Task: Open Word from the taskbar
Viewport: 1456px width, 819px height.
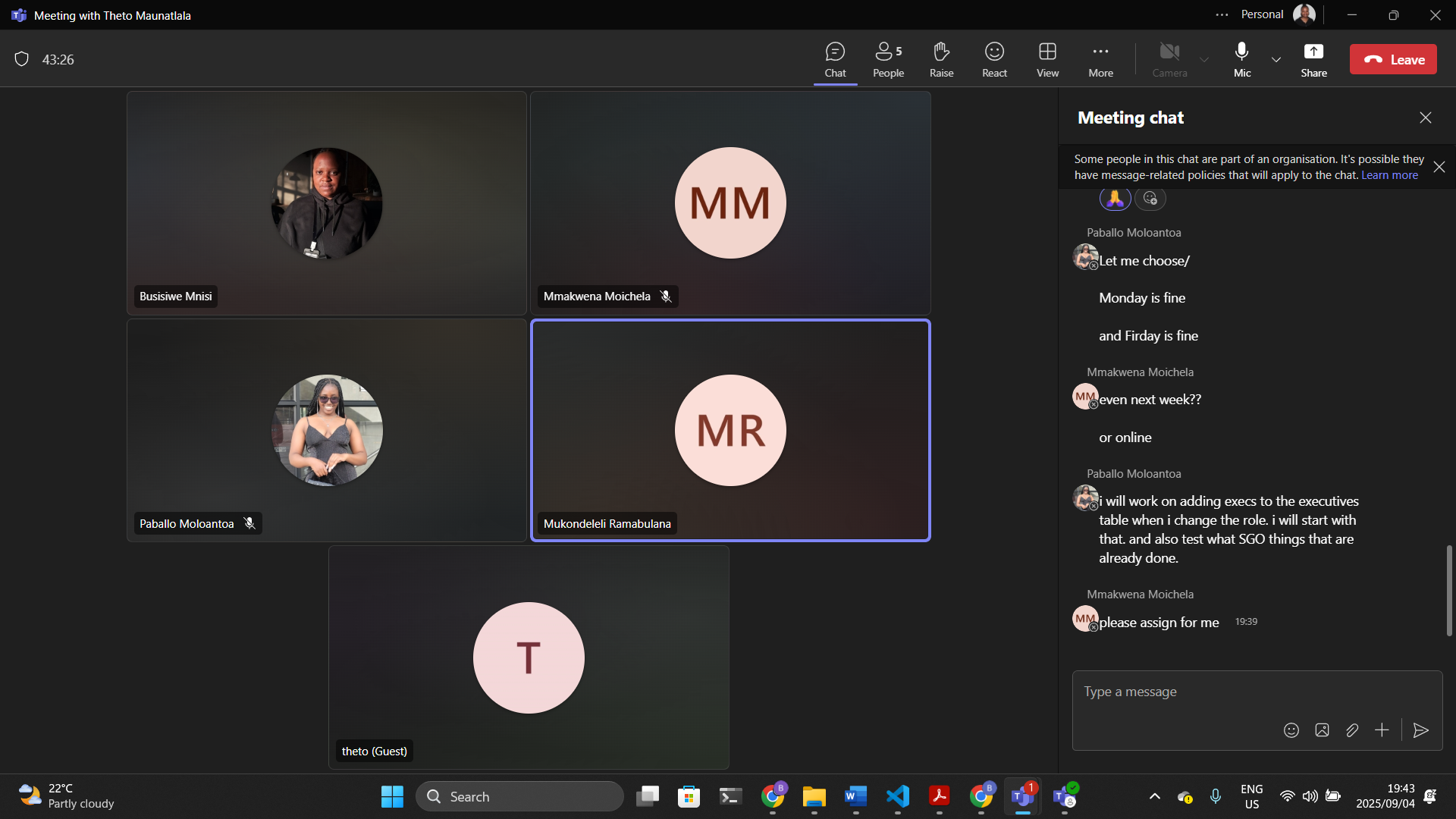Action: coord(855,797)
